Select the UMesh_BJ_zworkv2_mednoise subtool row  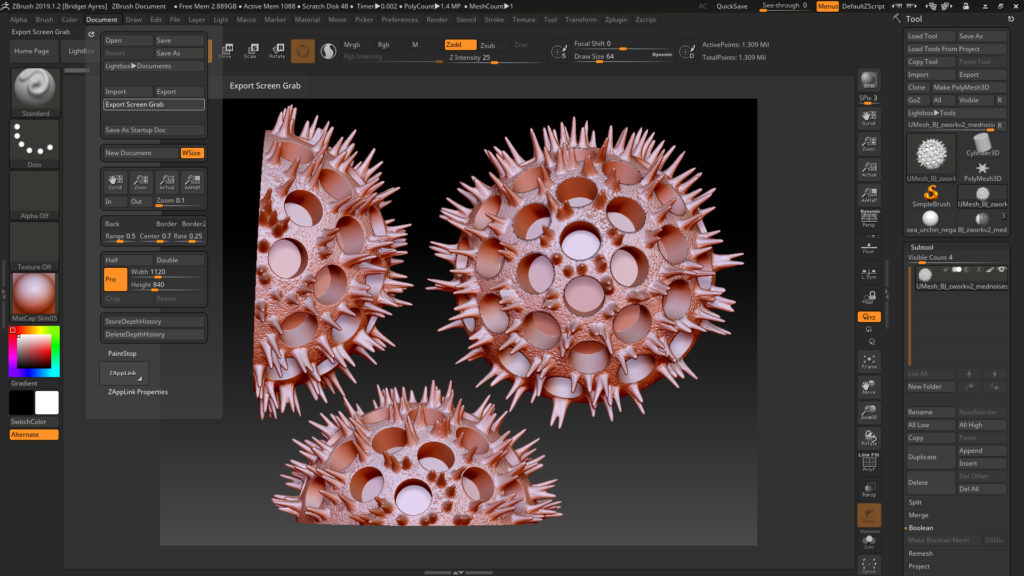961,278
